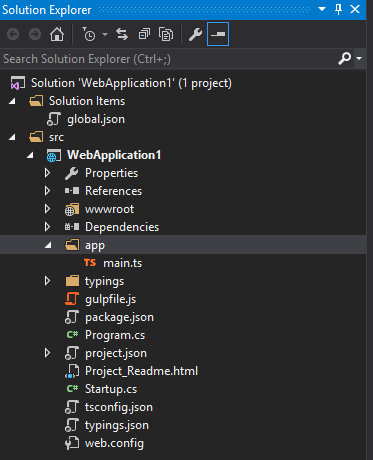This screenshot has height=460, width=373.
Task: Open the search options dropdown arrow
Action: coord(359,59)
